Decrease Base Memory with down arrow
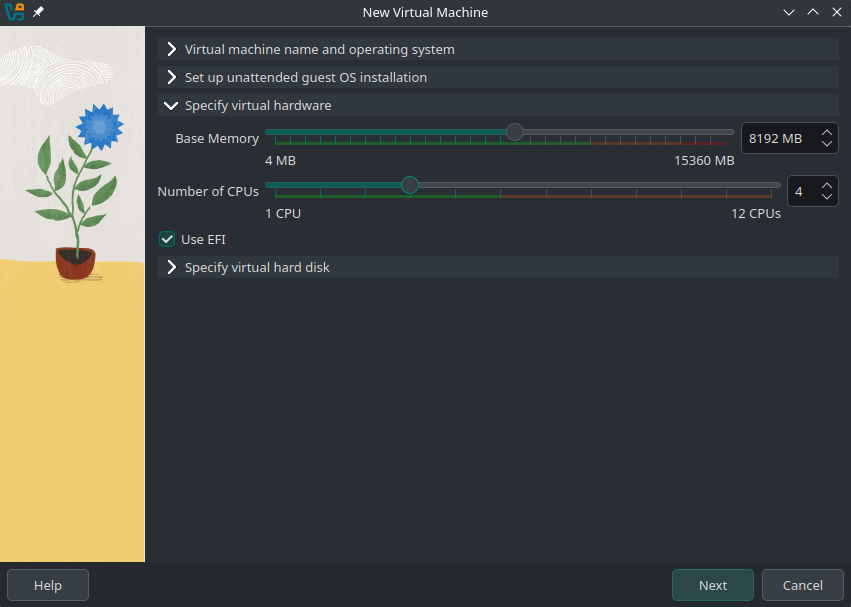Viewport: 851px width, 607px height. 827,144
